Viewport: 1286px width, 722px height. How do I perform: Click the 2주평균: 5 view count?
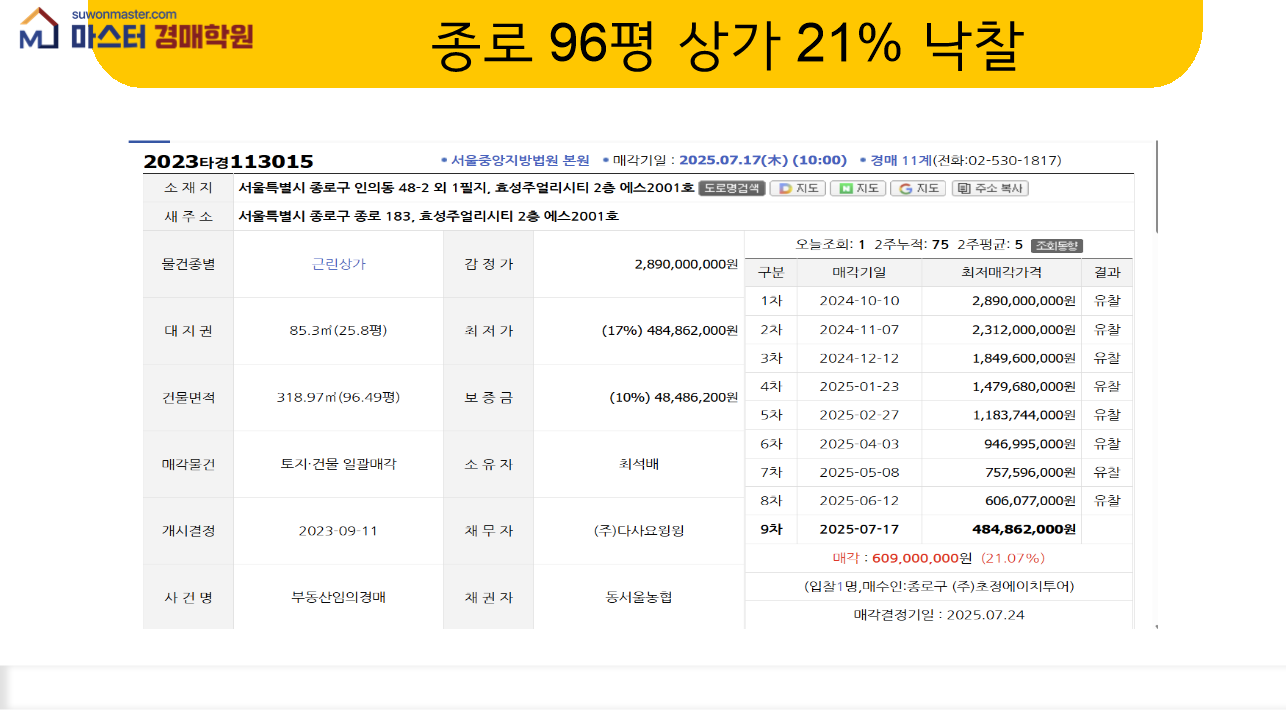[x=990, y=245]
